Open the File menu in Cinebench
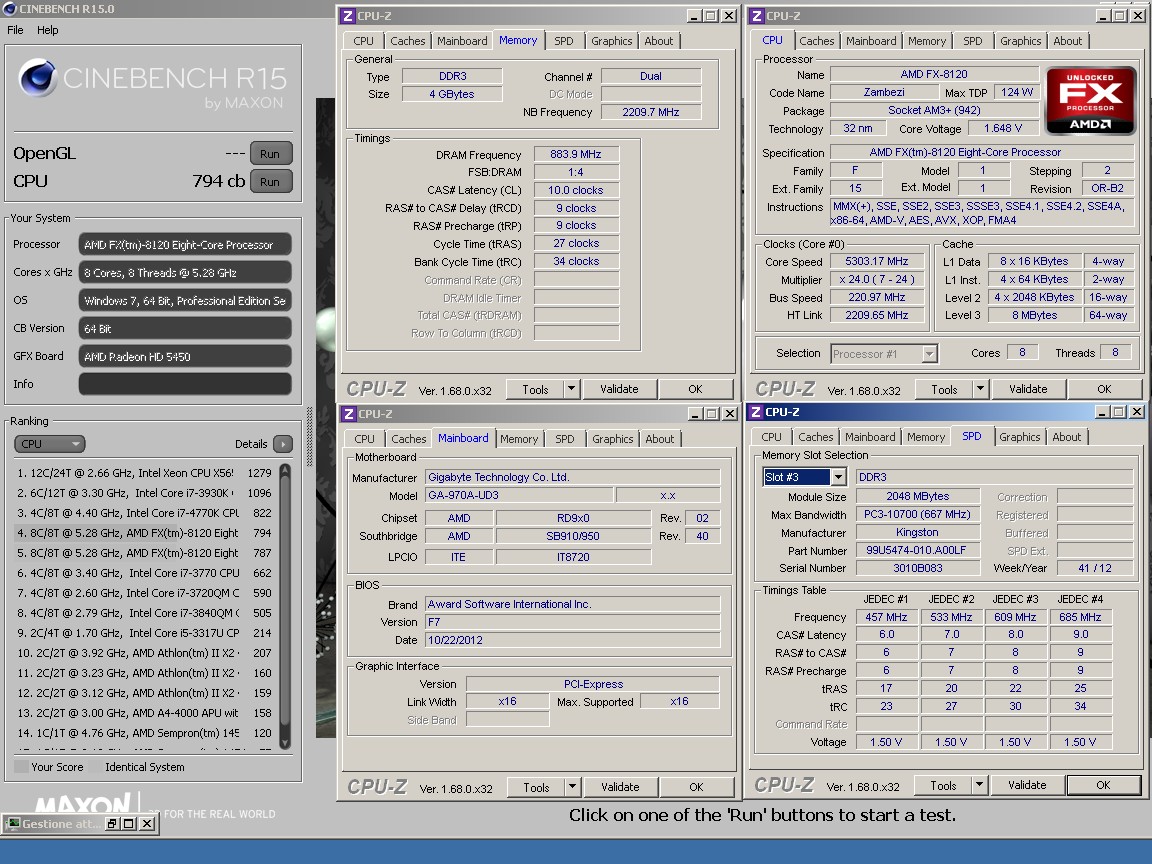 15,30
